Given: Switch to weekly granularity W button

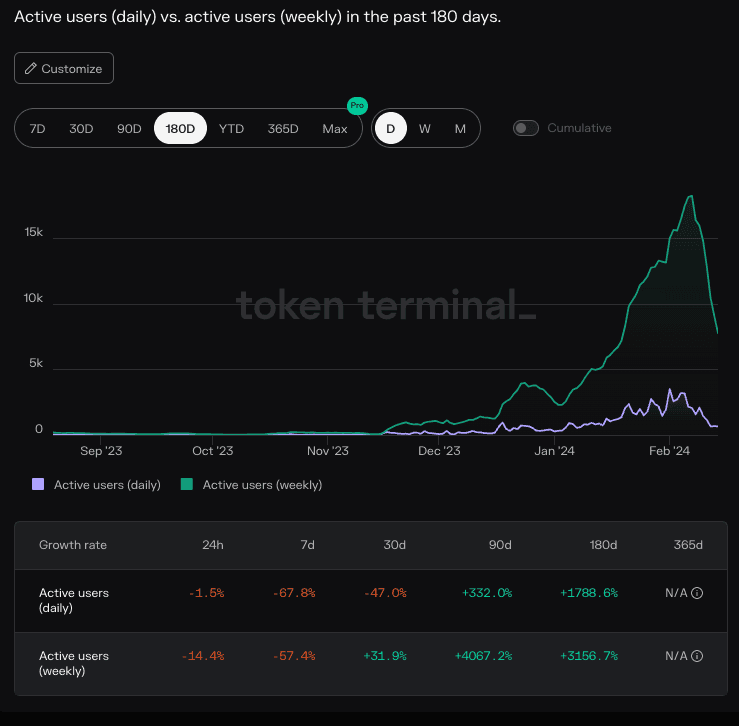Looking at the screenshot, I should 425,129.
